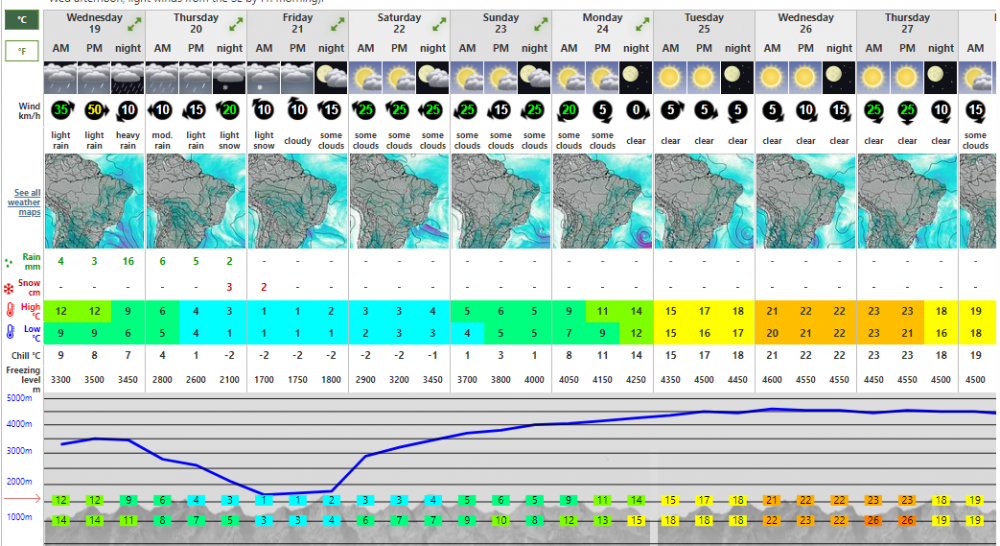Screen dimensions: 1000x546
Task: Open the Tuesday 25 weather map thumbnail
Action: 704,201
